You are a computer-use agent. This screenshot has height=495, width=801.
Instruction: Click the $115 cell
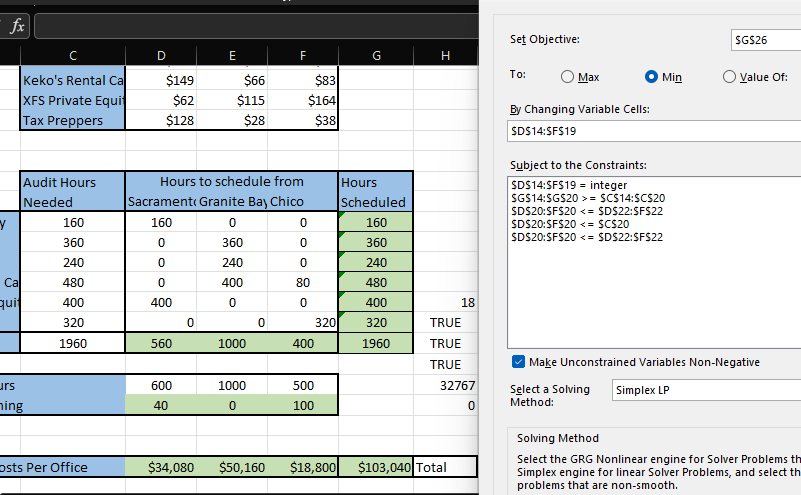pos(232,100)
